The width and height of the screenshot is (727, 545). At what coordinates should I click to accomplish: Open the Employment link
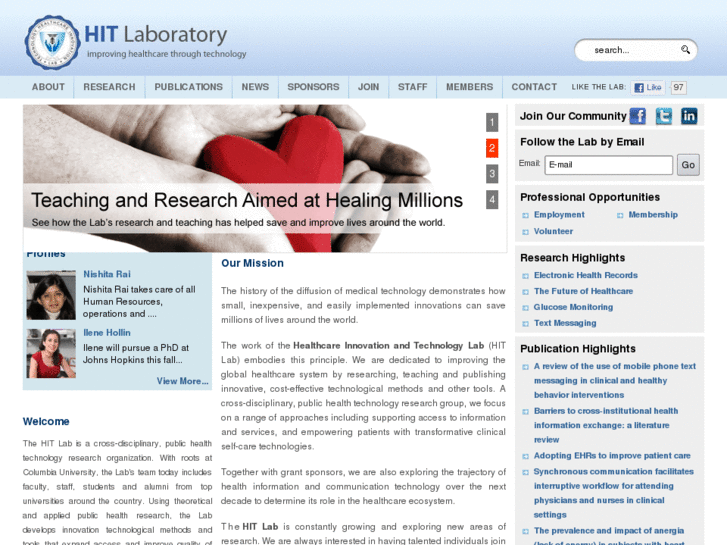tap(559, 214)
